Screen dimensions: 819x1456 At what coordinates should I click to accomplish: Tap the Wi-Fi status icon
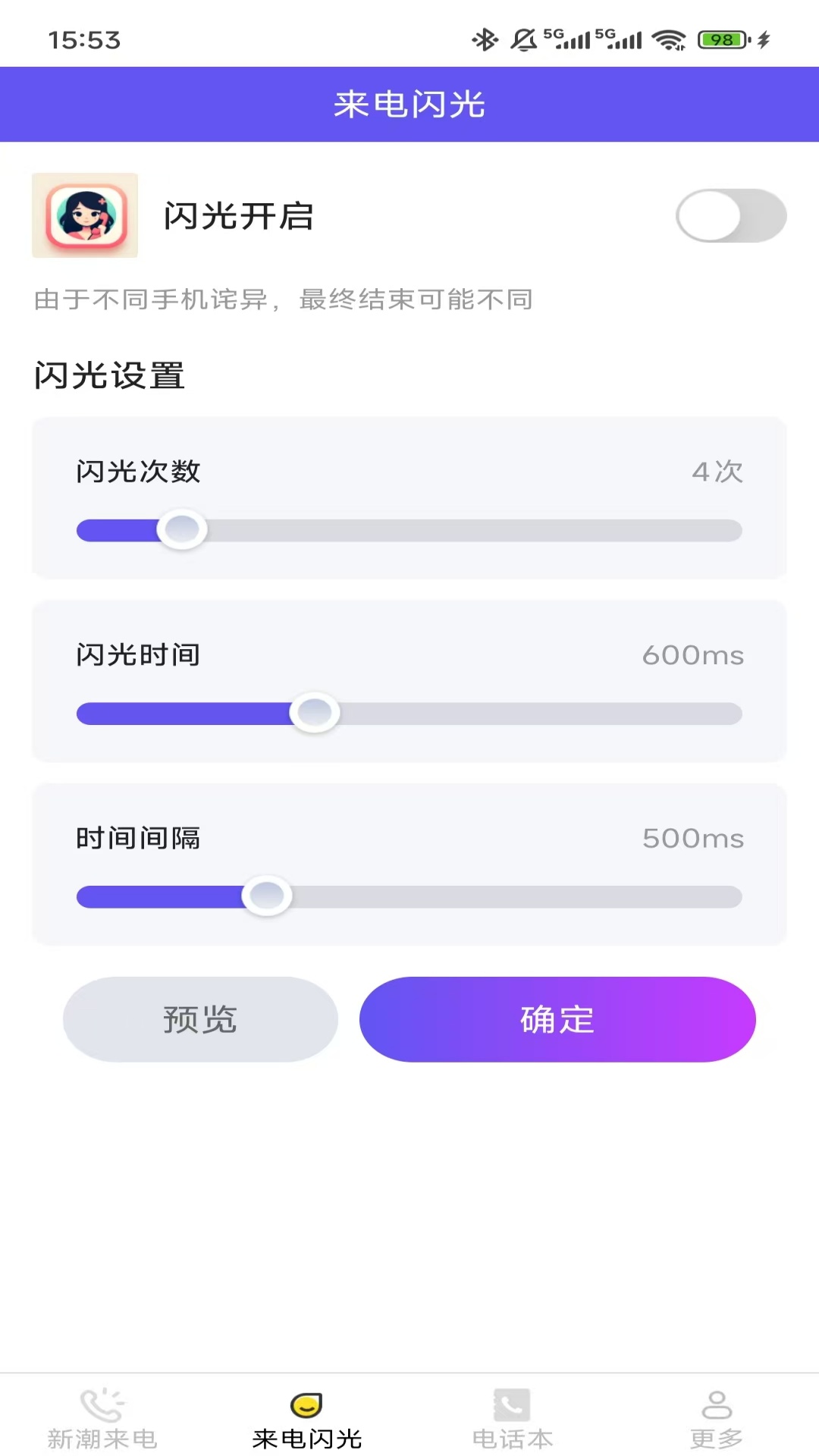click(669, 39)
